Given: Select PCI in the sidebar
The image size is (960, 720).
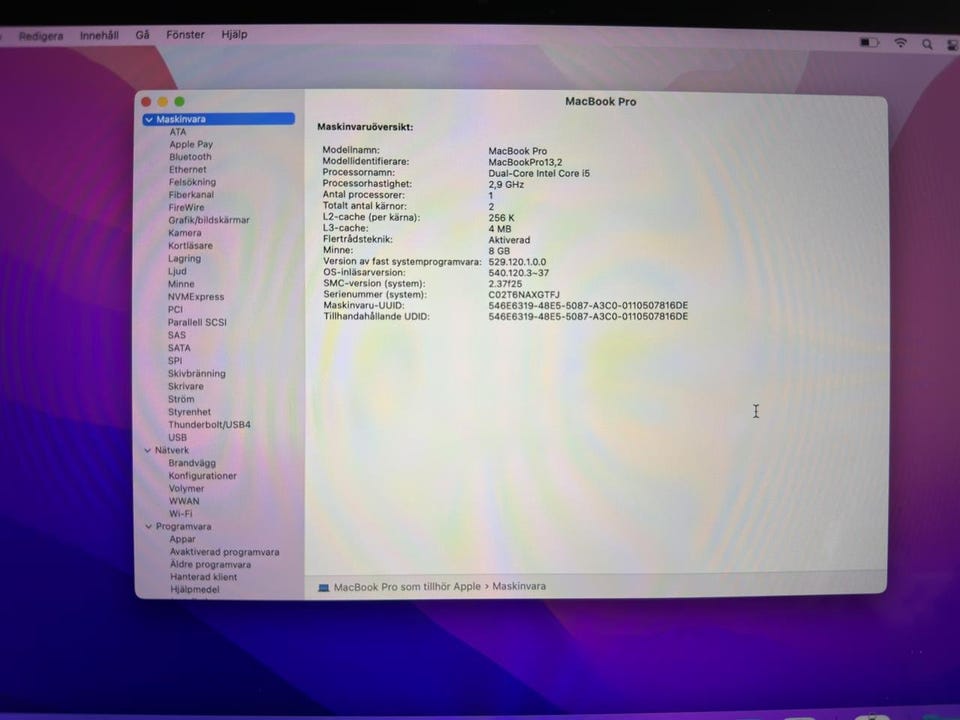Looking at the screenshot, I should [175, 310].
